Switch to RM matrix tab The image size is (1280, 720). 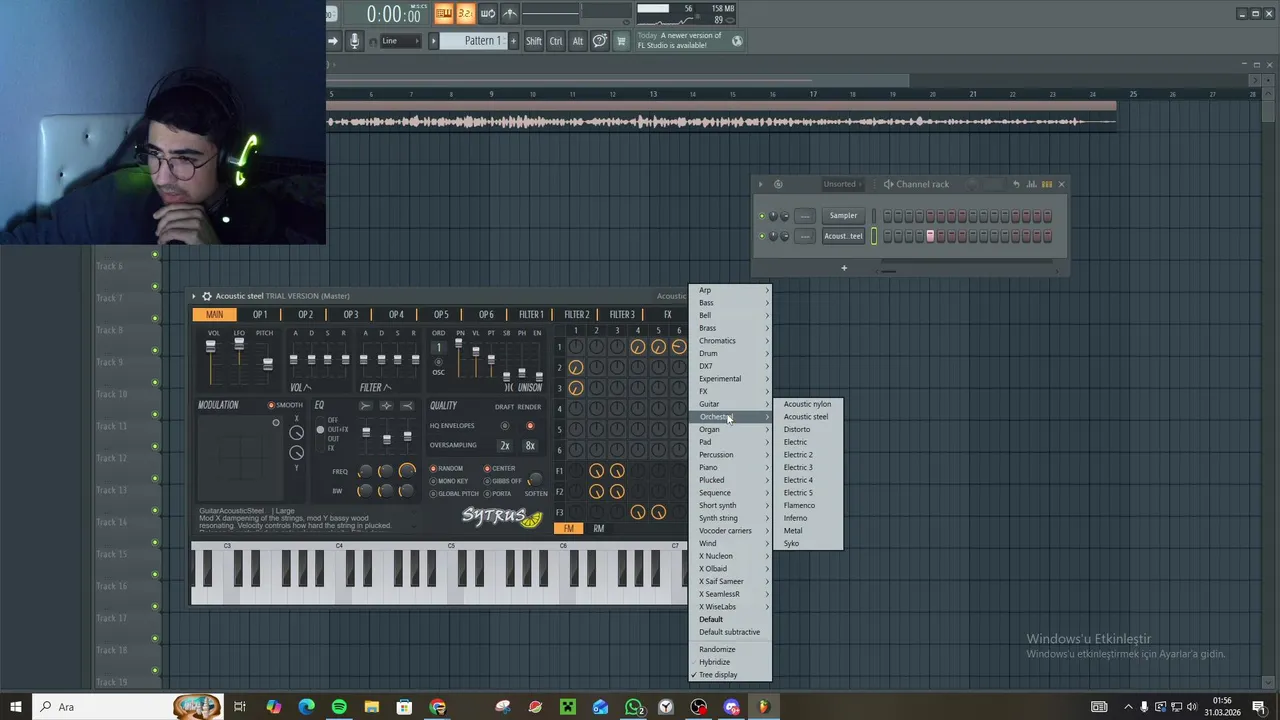tap(599, 528)
